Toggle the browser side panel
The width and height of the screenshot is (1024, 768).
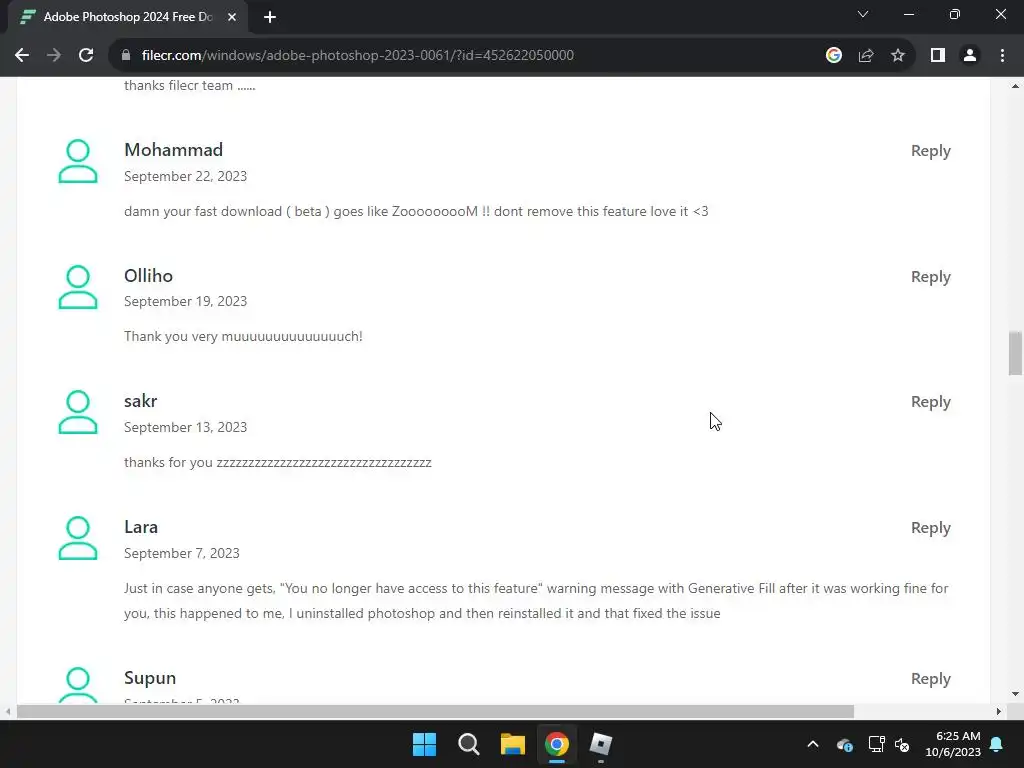(938, 56)
